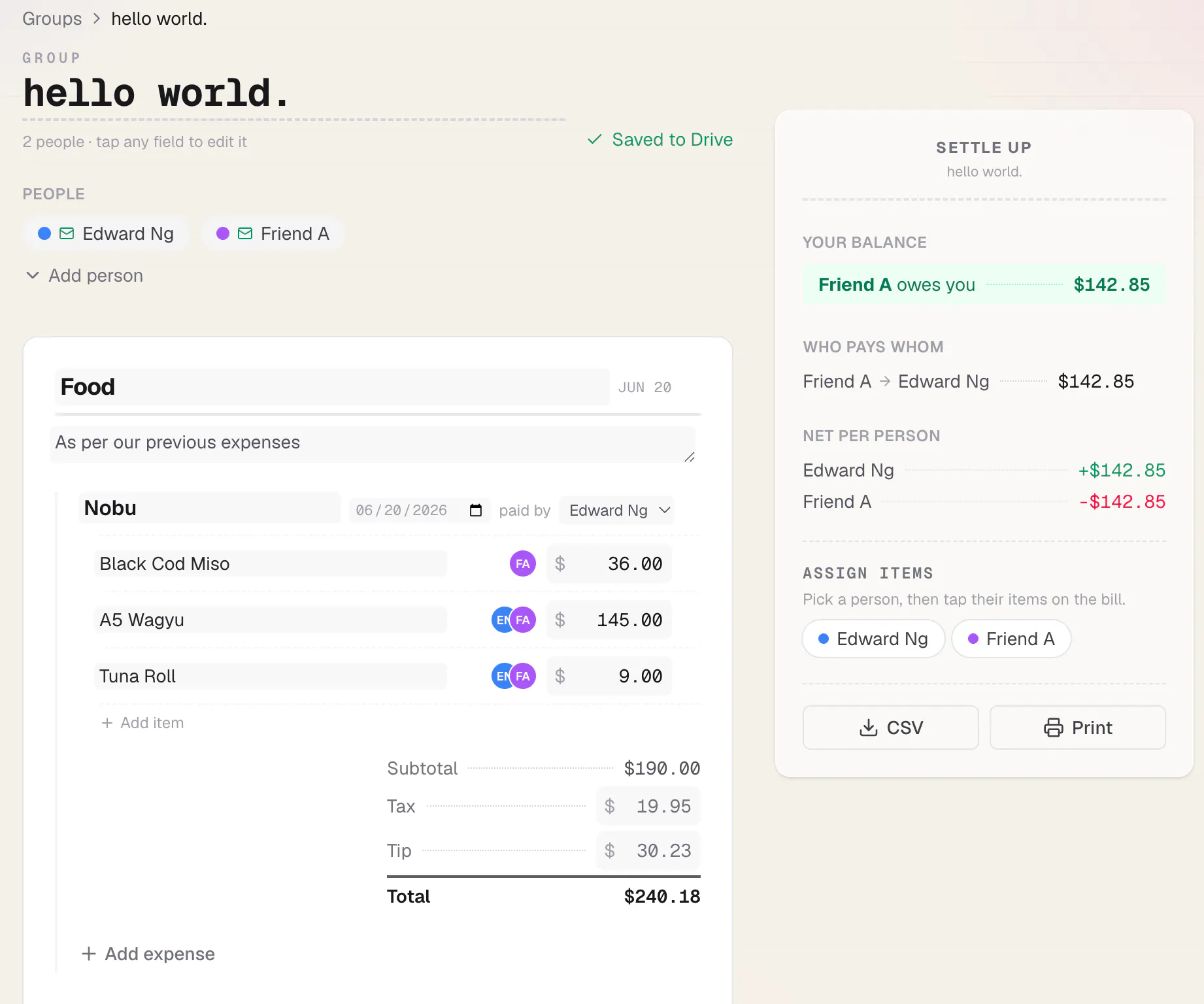The height and width of the screenshot is (1004, 1204).
Task: Click the CSV download icon
Action: [869, 728]
